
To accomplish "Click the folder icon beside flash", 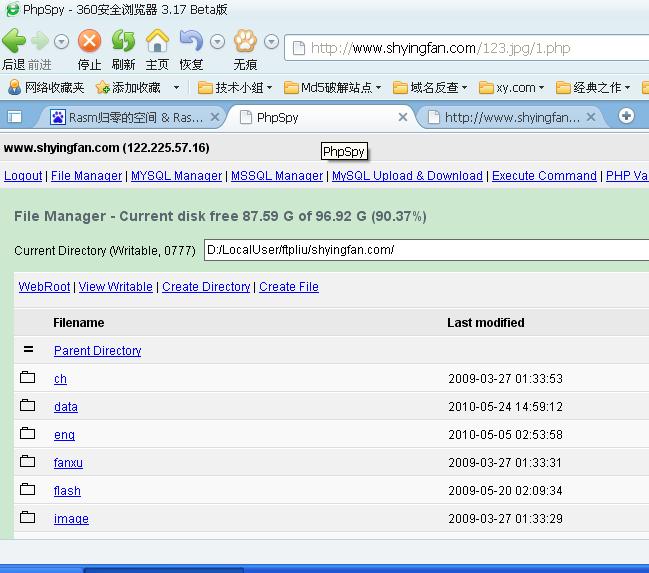I will [x=28, y=489].
